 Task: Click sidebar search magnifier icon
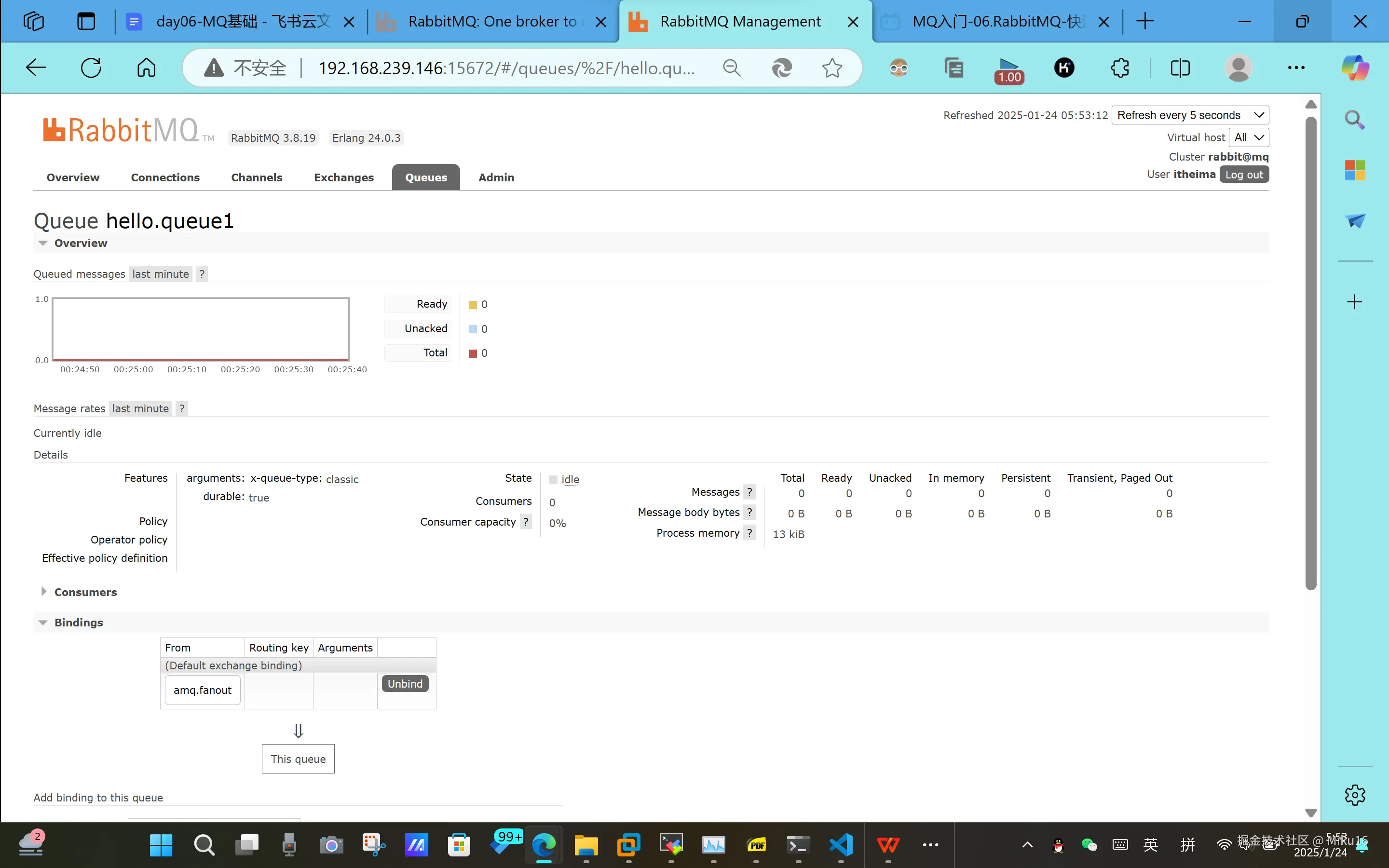click(x=1355, y=120)
